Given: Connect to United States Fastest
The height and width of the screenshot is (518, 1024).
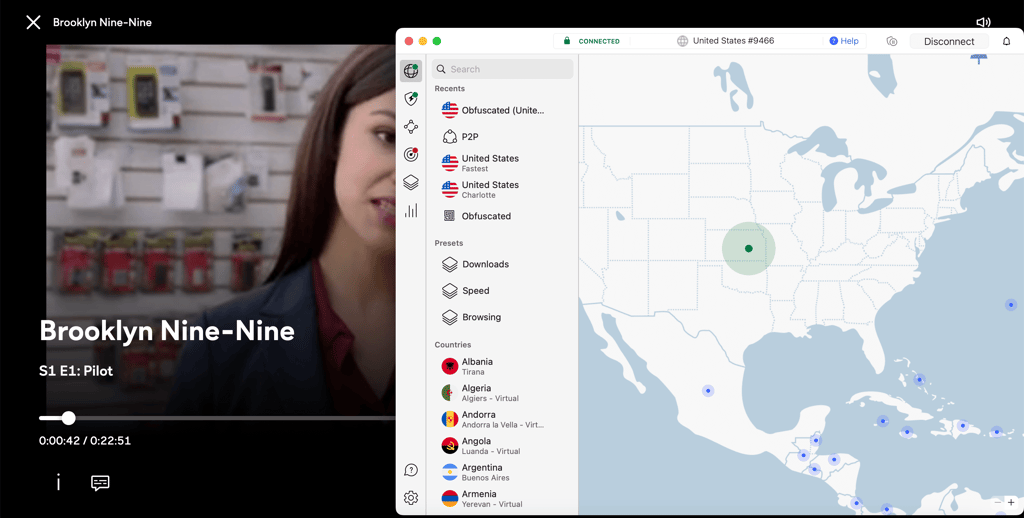Looking at the screenshot, I should 500,163.
